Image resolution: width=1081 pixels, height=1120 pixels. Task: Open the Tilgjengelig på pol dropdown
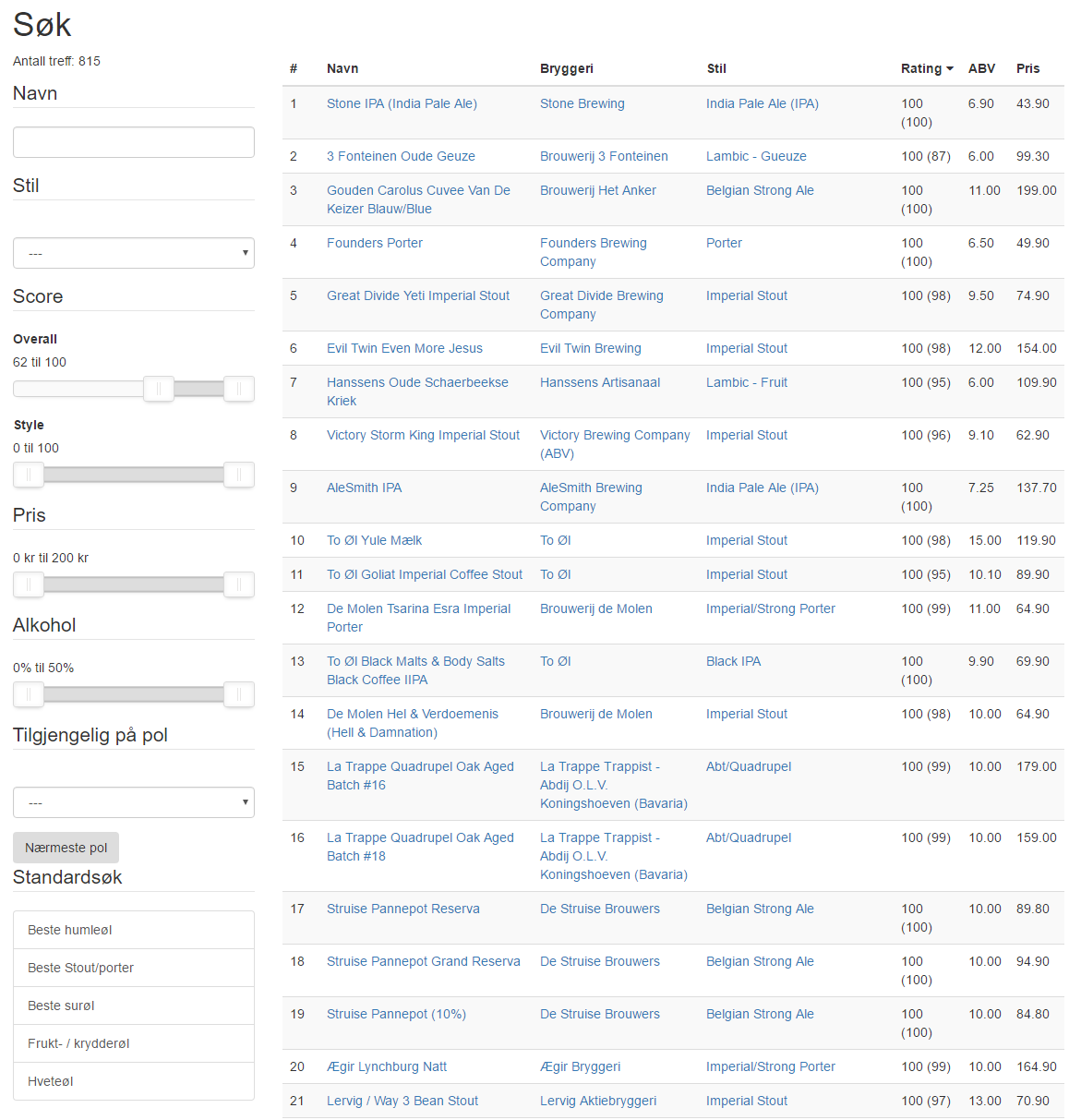[x=134, y=802]
